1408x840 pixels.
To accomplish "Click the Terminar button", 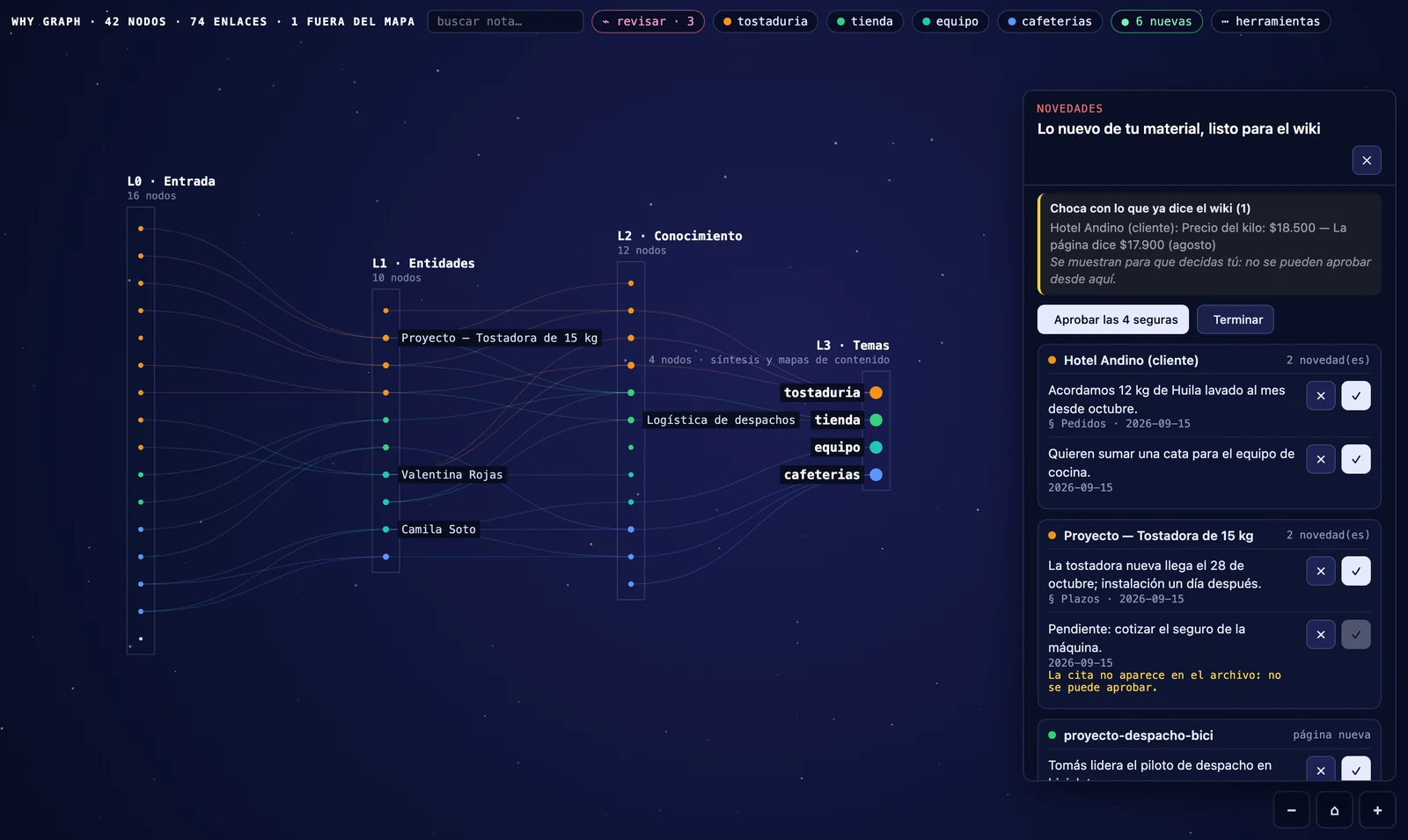I will pos(1236,319).
